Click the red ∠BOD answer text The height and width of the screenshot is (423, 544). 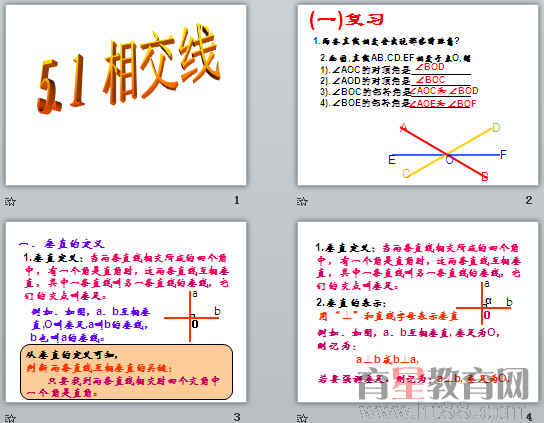pos(430,67)
